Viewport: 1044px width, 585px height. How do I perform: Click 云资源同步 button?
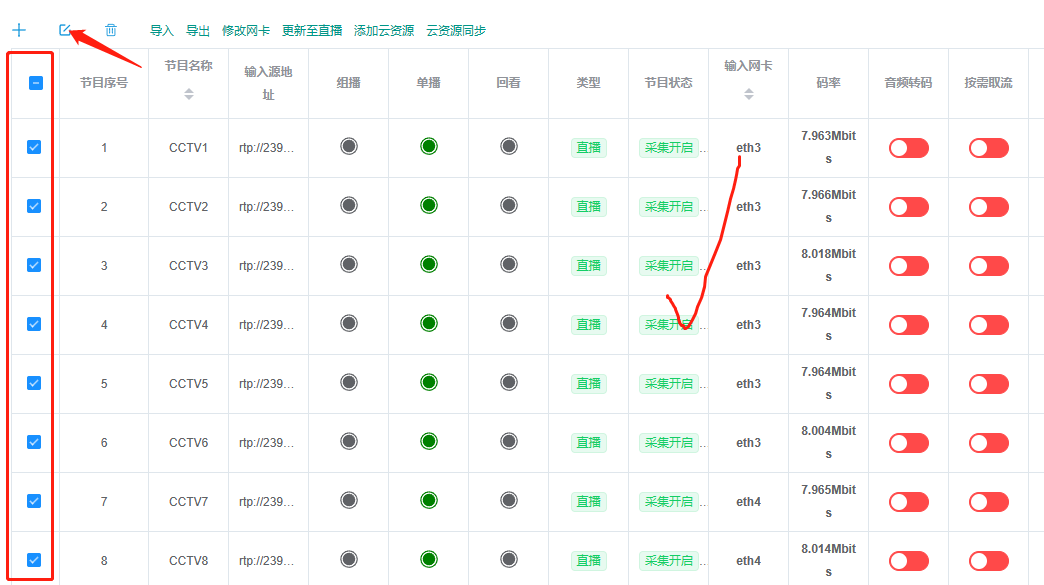click(456, 31)
